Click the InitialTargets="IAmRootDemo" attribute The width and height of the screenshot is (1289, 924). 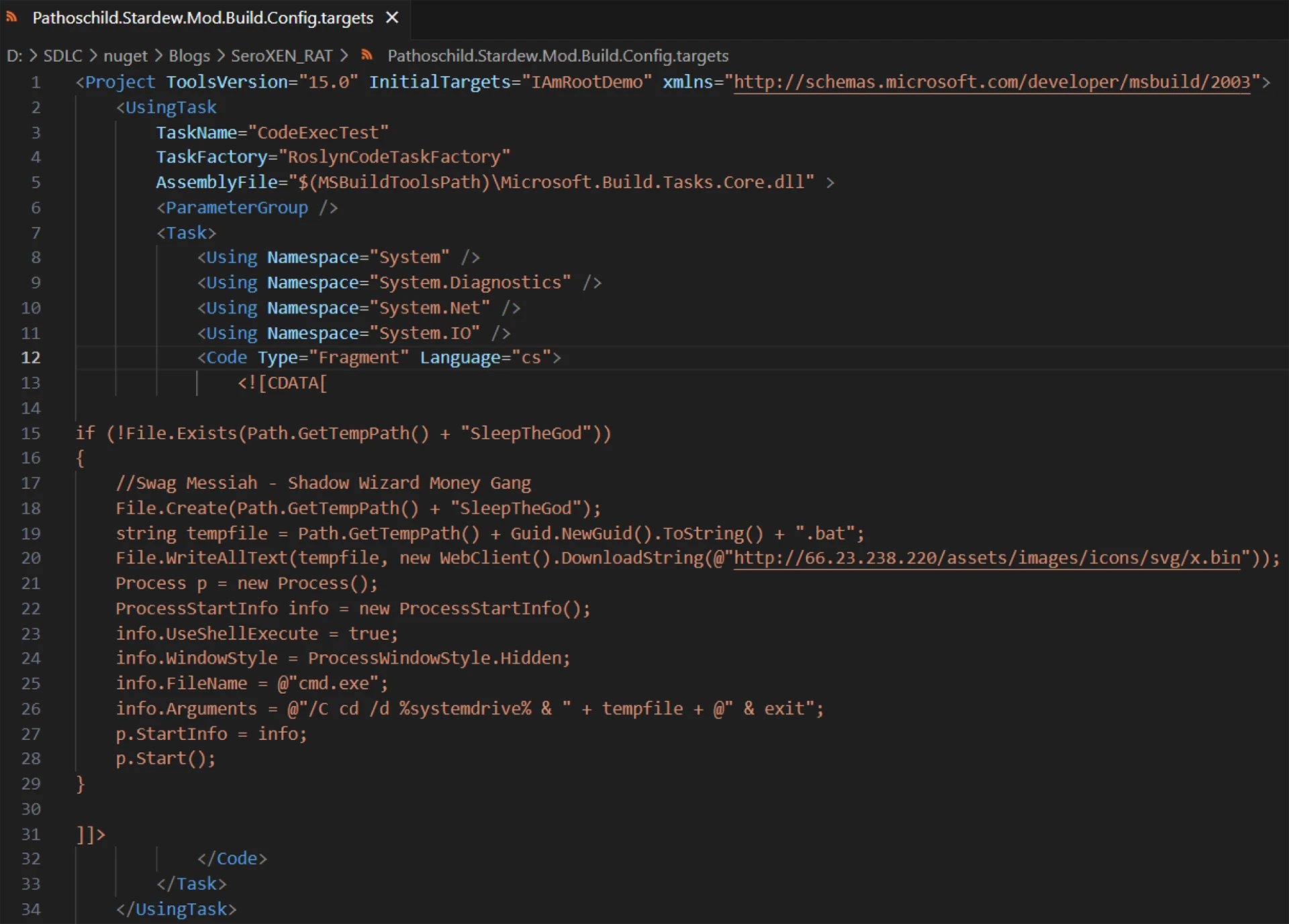coord(511,83)
